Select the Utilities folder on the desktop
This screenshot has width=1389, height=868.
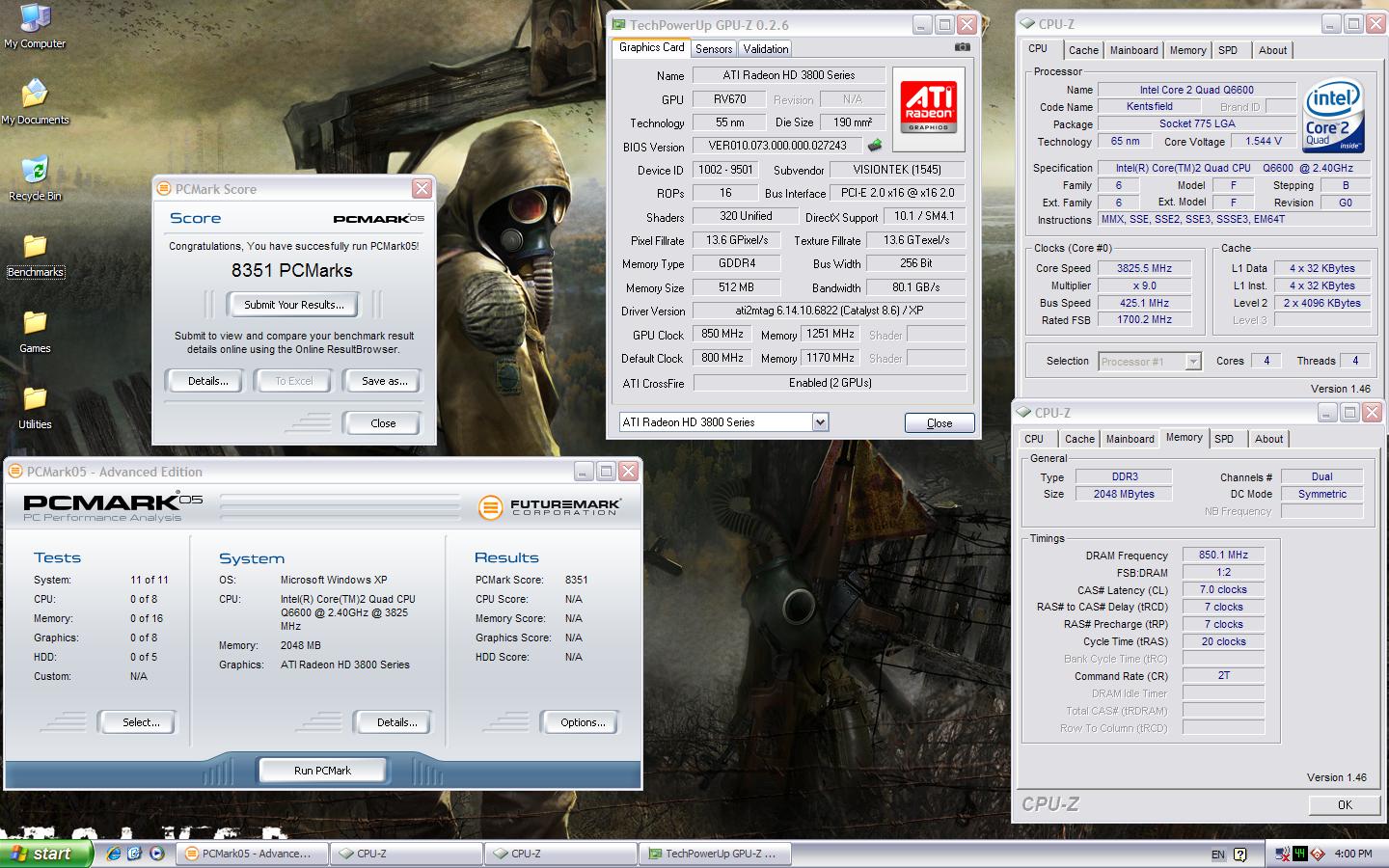point(35,407)
